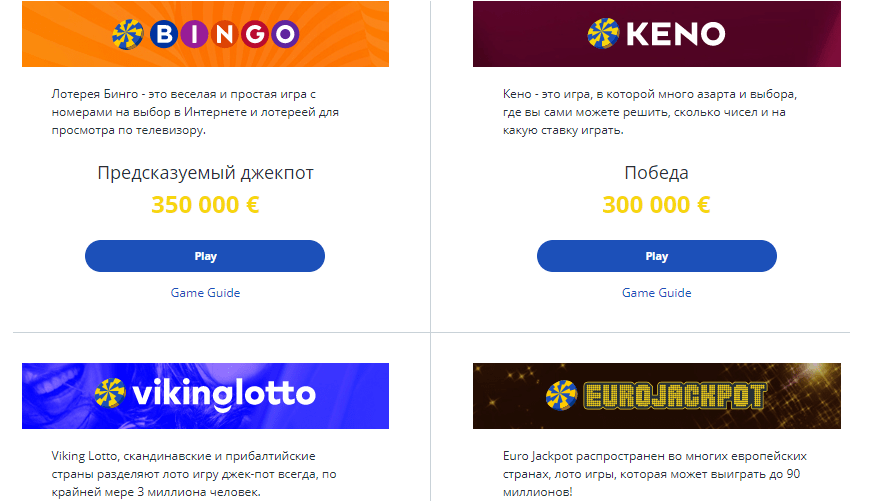Viewport: 876px width, 501px height.
Task: Click the pinwheel icon in the Keno banner
Action: point(603,33)
